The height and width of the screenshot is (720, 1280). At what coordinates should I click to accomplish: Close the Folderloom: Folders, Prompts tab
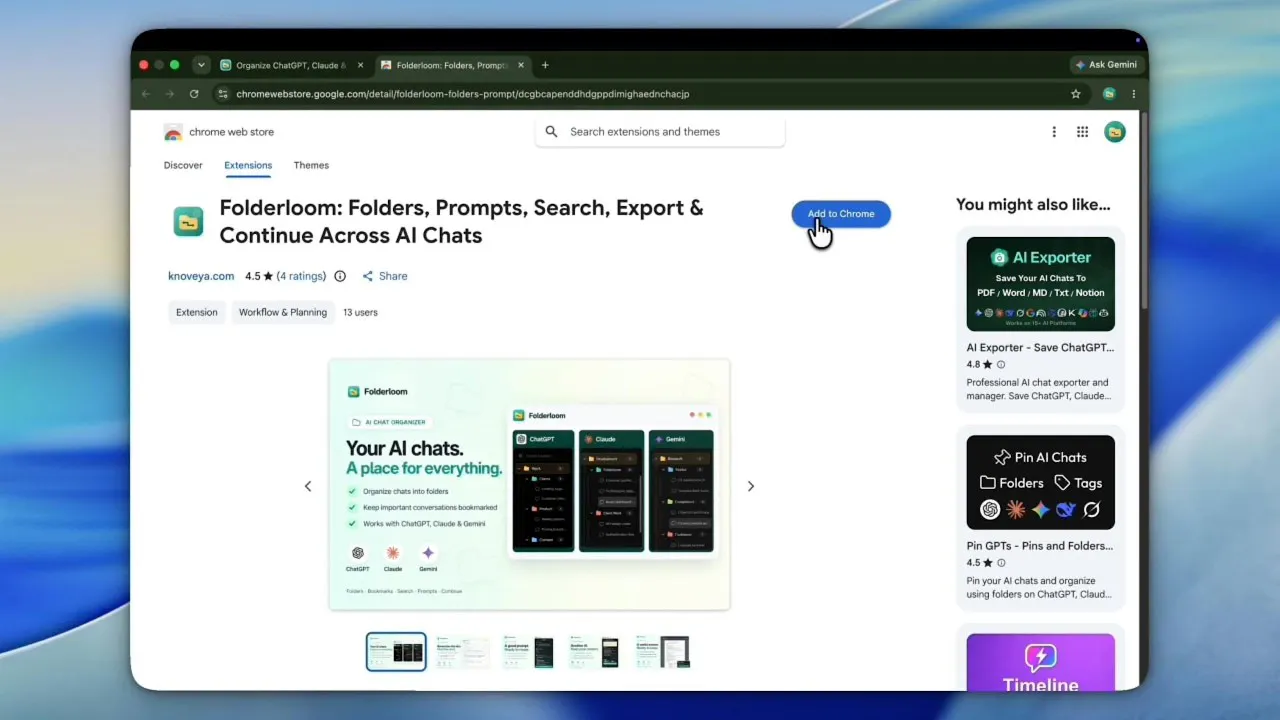click(x=520, y=65)
